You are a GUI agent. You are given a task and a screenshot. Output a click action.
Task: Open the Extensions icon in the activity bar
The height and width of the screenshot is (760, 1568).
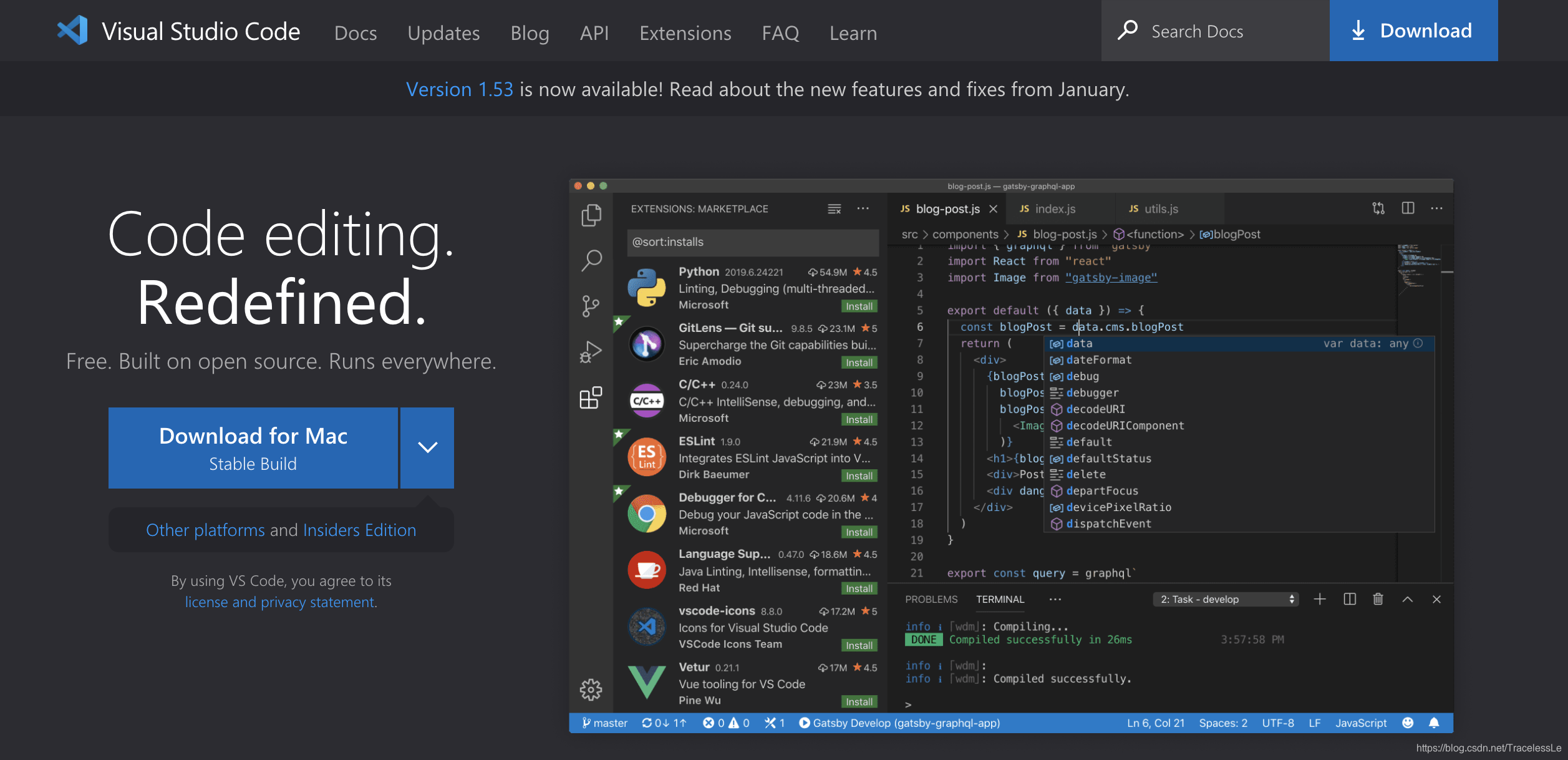[x=591, y=397]
